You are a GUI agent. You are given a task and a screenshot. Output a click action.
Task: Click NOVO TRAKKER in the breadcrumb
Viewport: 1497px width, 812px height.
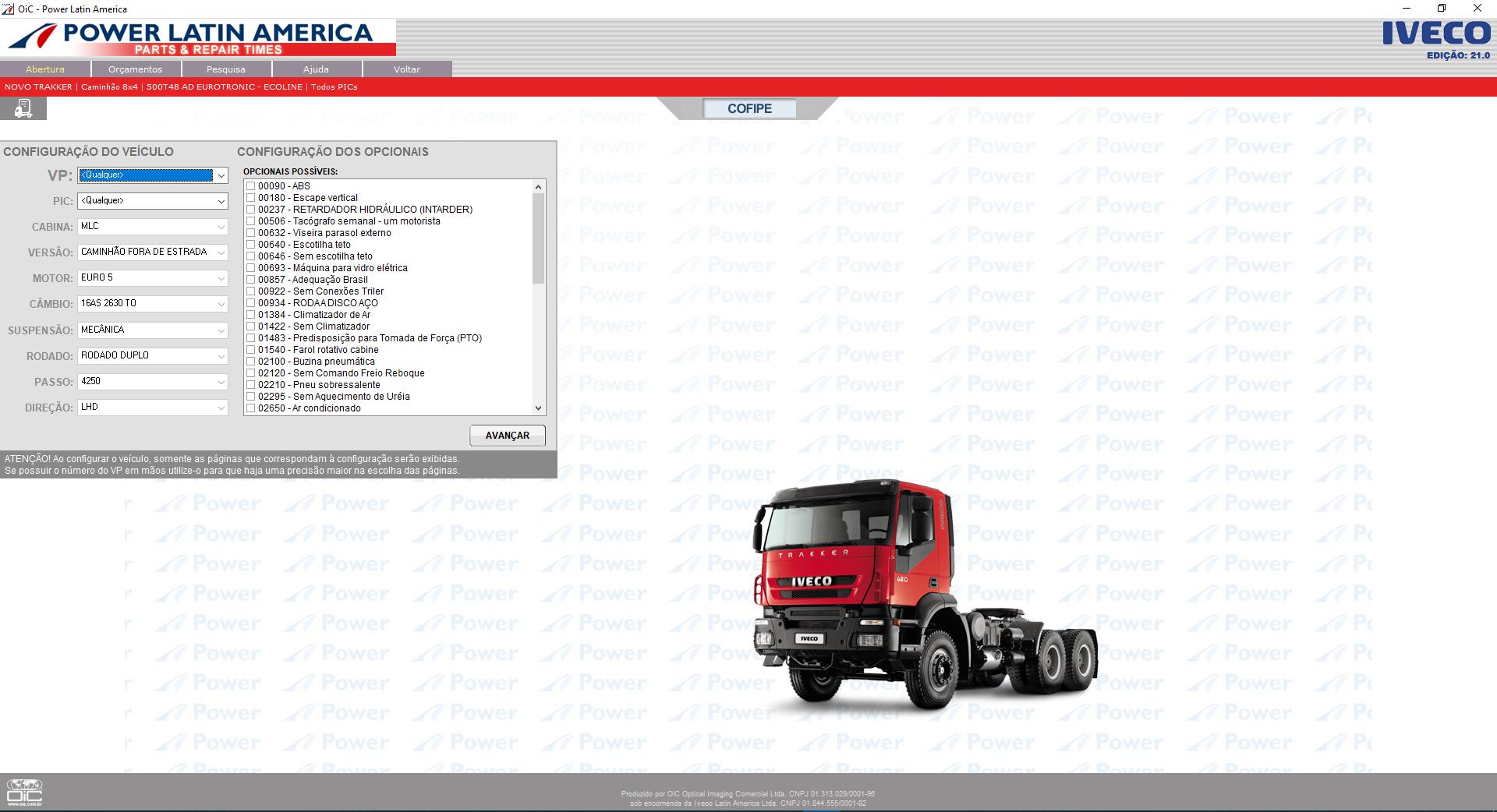tap(38, 87)
